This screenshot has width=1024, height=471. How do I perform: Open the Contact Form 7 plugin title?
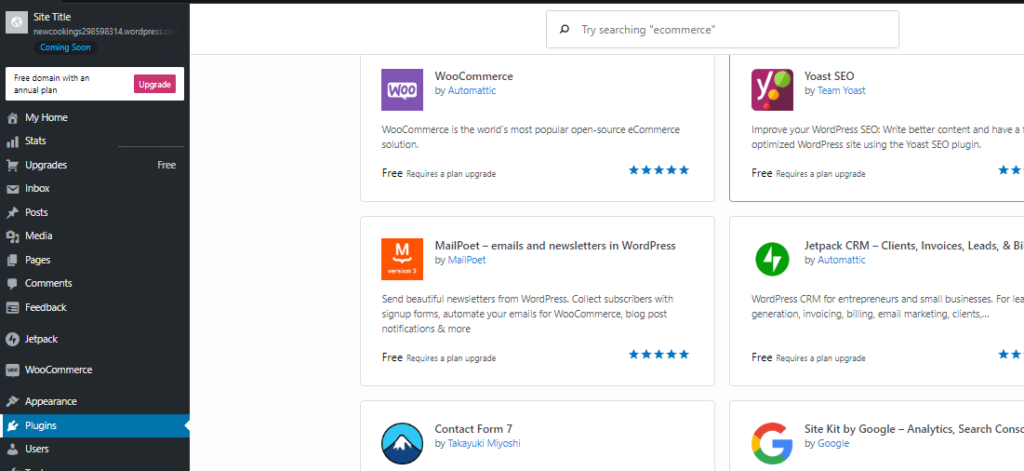473,429
